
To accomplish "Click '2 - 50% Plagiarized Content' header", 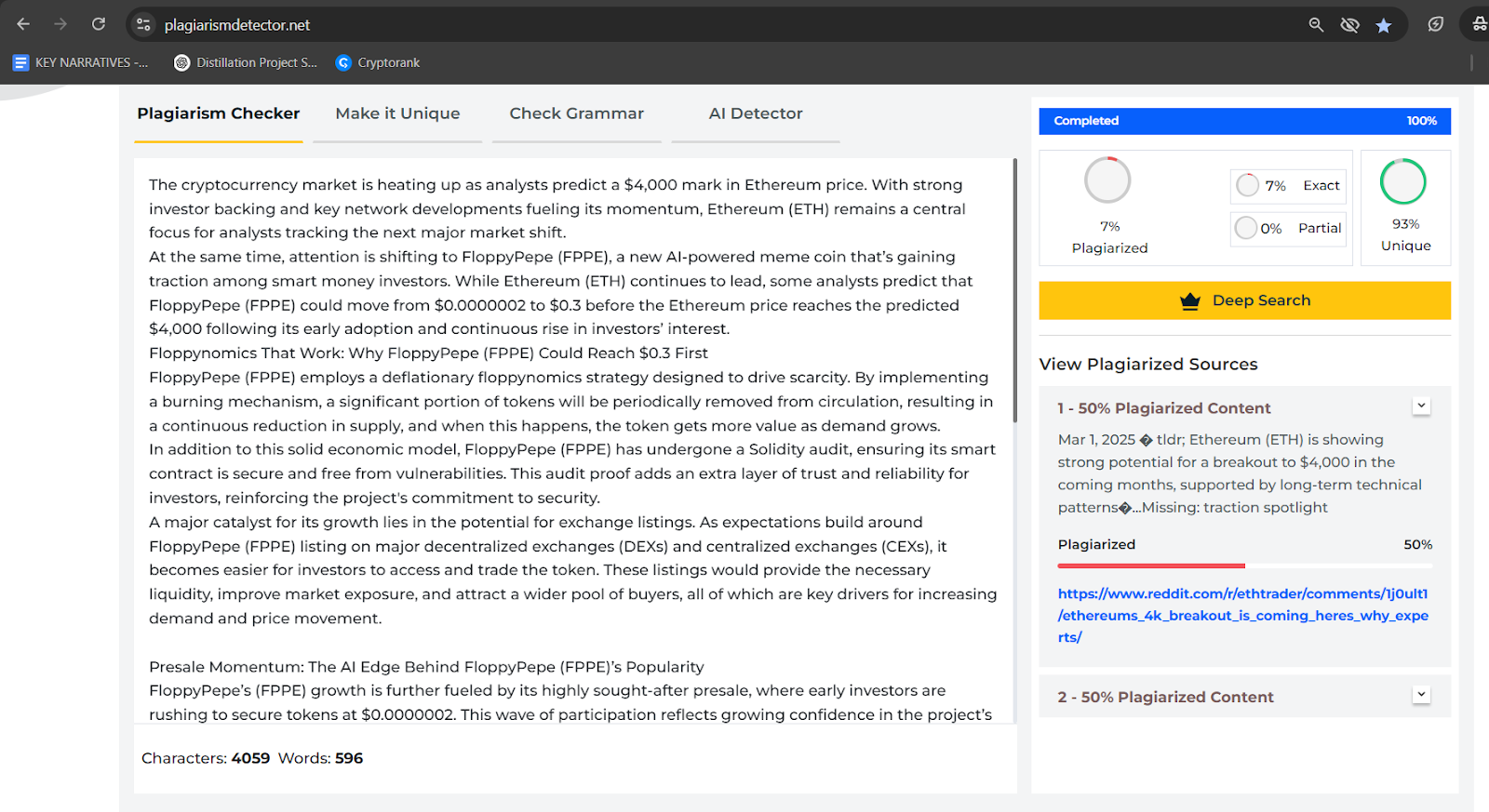I will pos(1165,698).
